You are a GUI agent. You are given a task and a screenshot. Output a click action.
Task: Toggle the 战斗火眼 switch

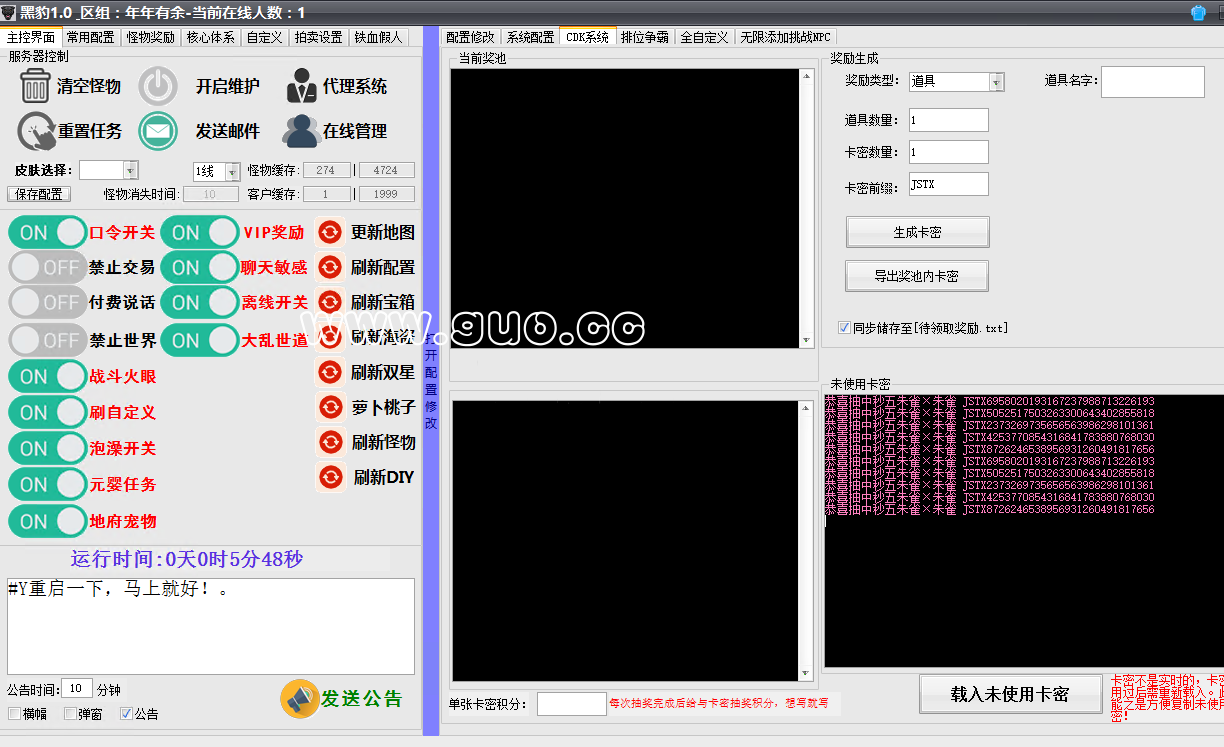coord(48,376)
